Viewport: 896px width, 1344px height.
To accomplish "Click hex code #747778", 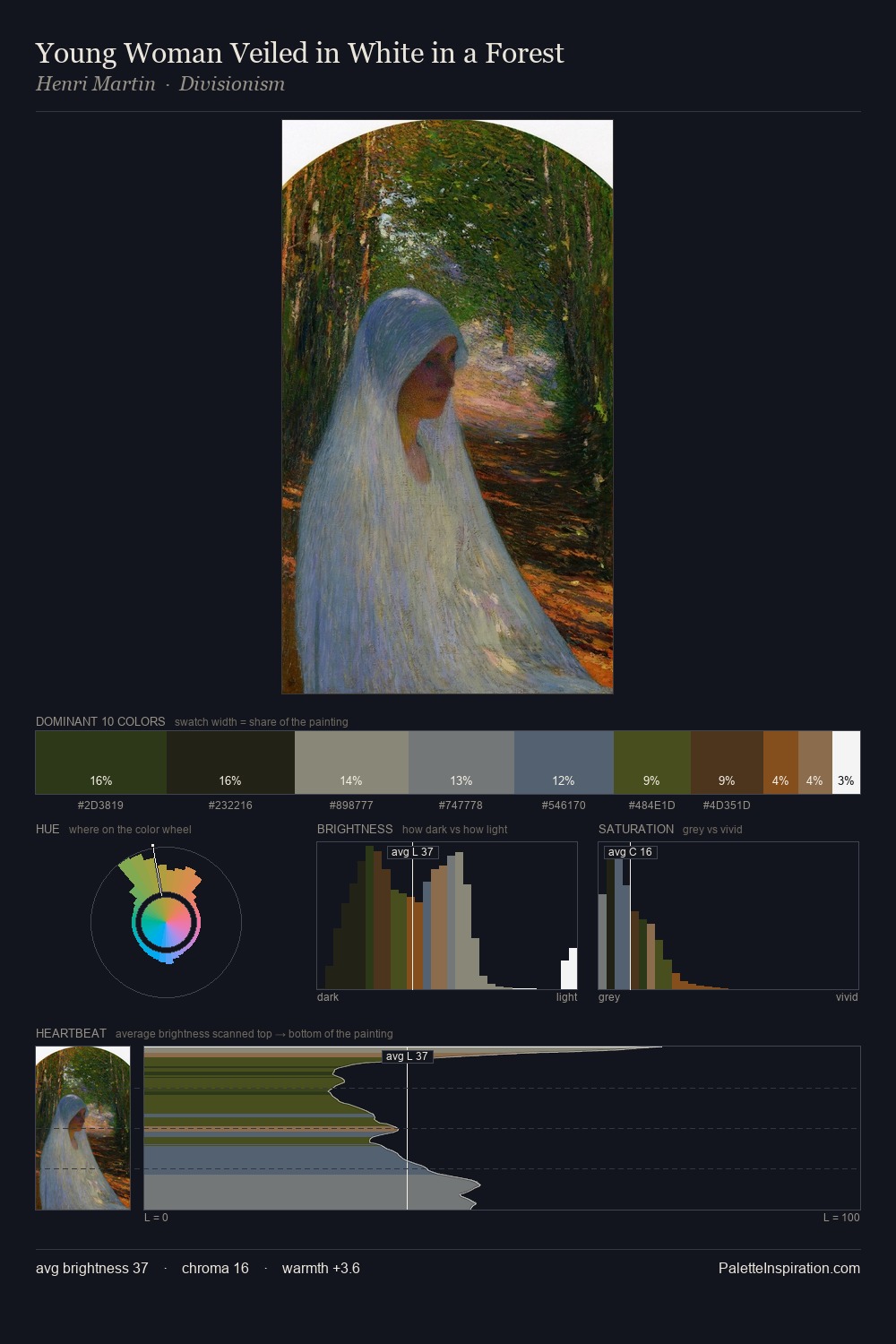I will (461, 806).
